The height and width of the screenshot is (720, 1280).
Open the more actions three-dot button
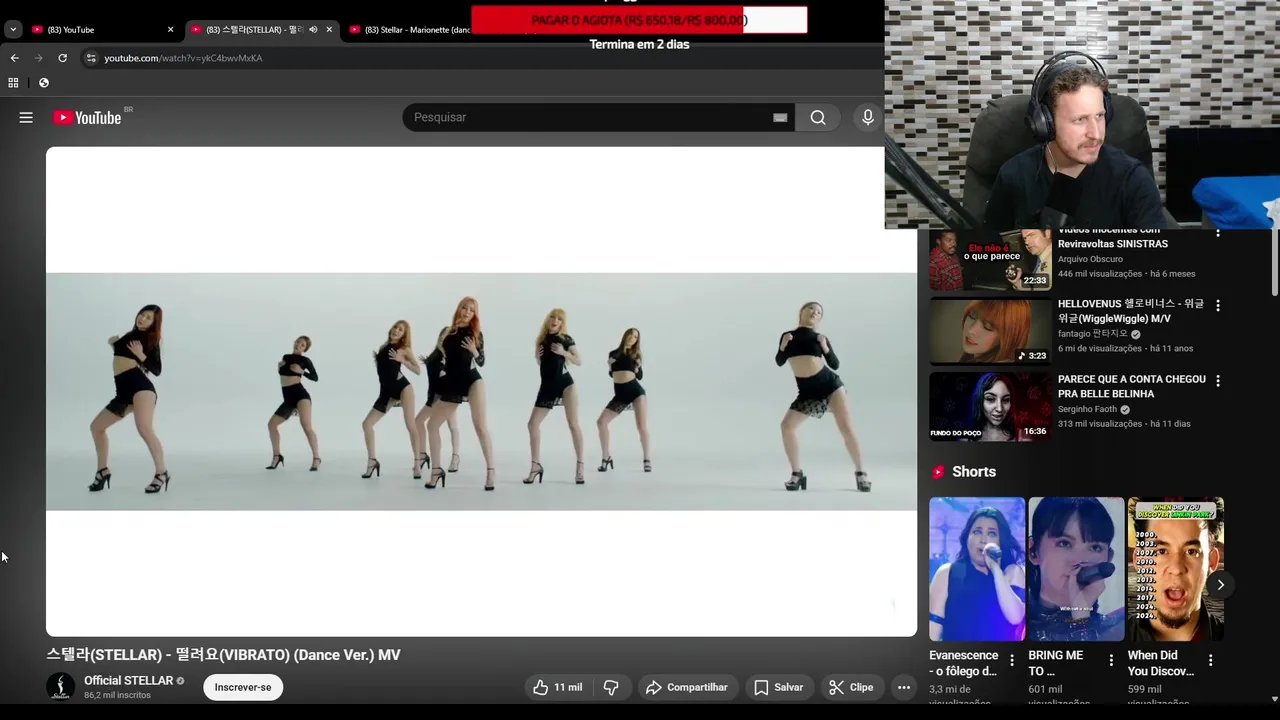point(904,687)
